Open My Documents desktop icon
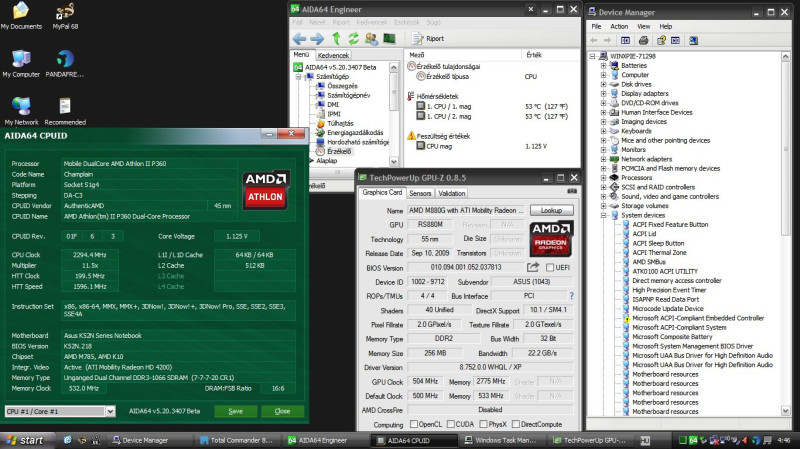The image size is (800, 449). click(21, 16)
